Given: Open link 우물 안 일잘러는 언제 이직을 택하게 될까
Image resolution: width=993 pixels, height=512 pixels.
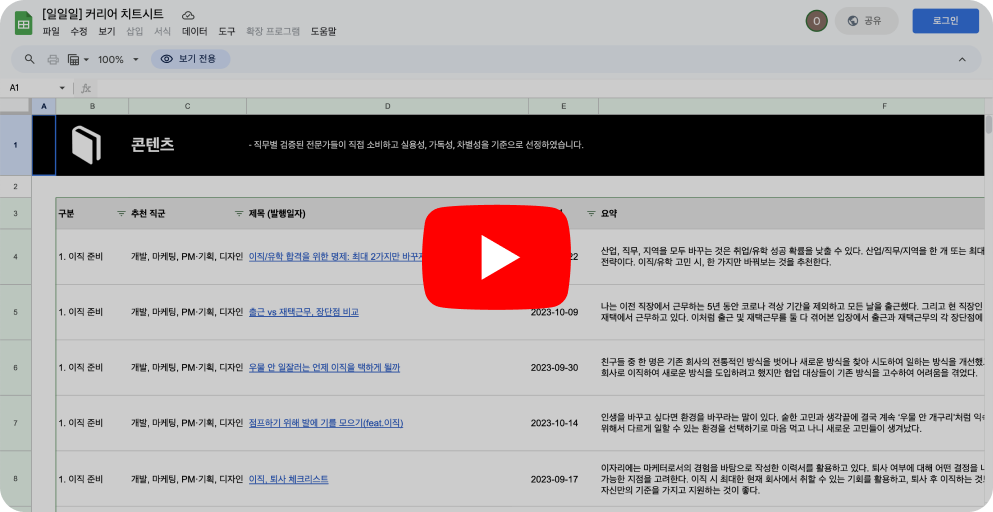Looking at the screenshot, I should (x=324, y=368).
